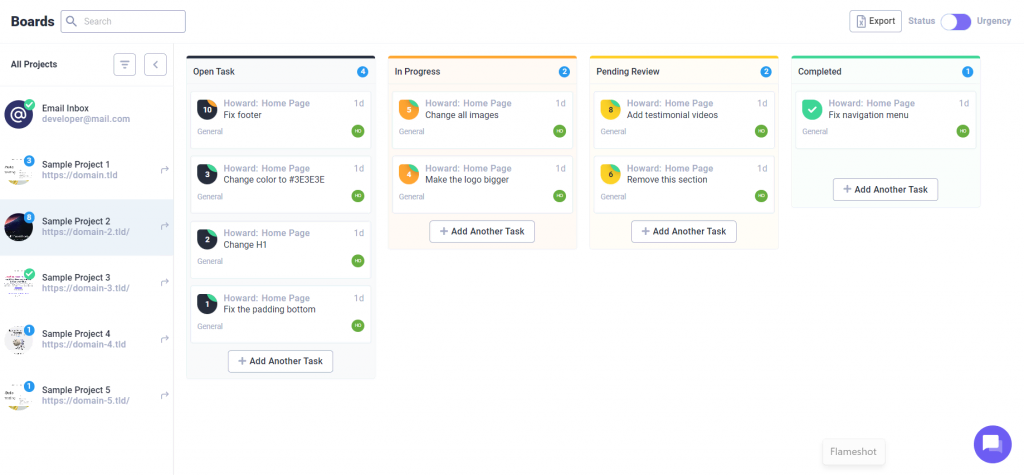The height and width of the screenshot is (475, 1024).
Task: Open the share arrow for Sample Project 4
Action: 165,338
